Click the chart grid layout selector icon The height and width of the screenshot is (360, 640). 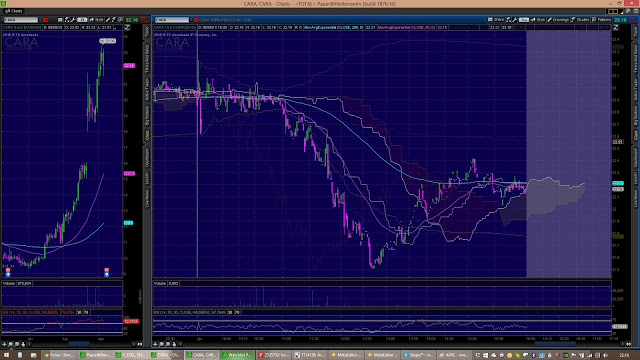tap(613, 11)
